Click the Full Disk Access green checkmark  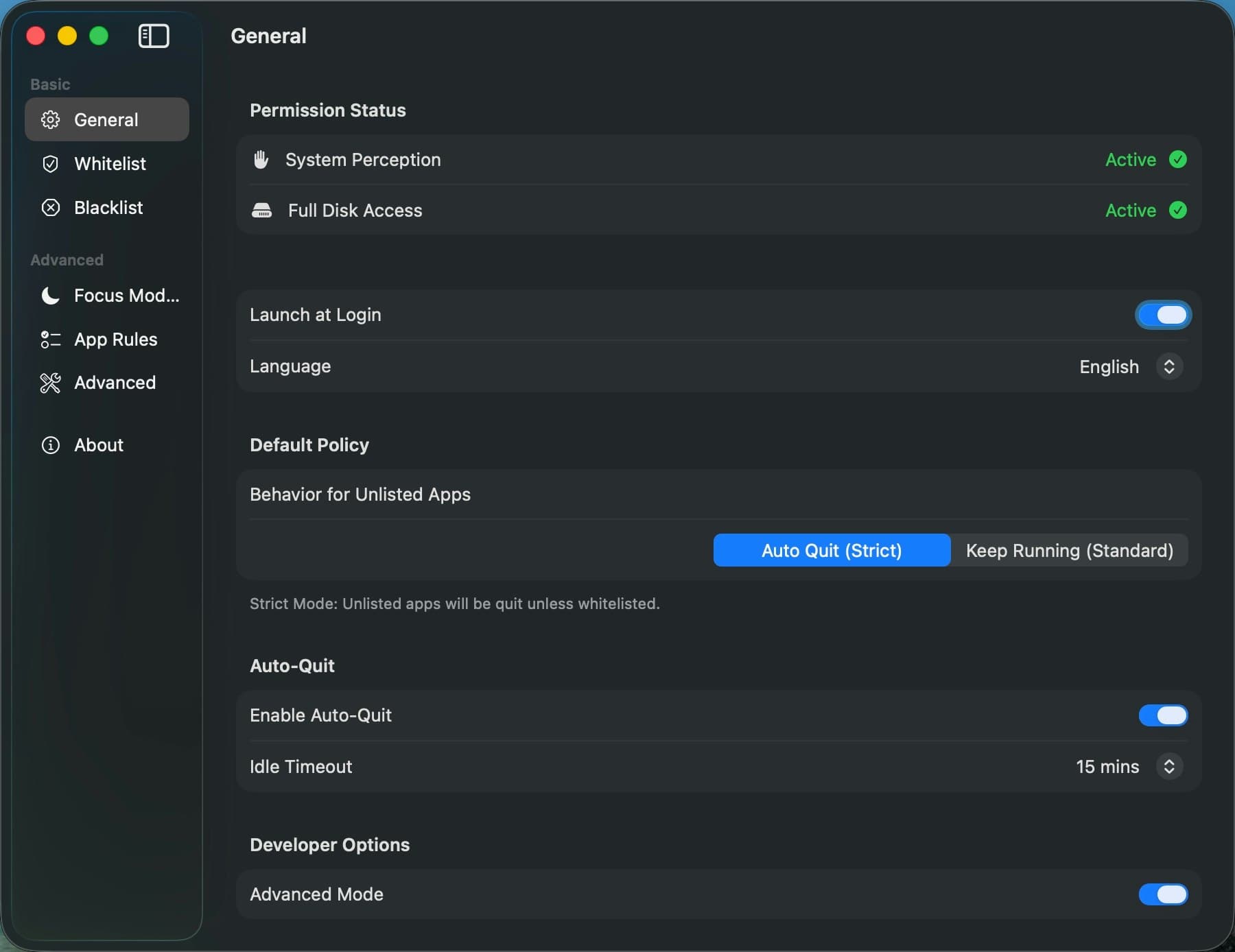click(1178, 211)
